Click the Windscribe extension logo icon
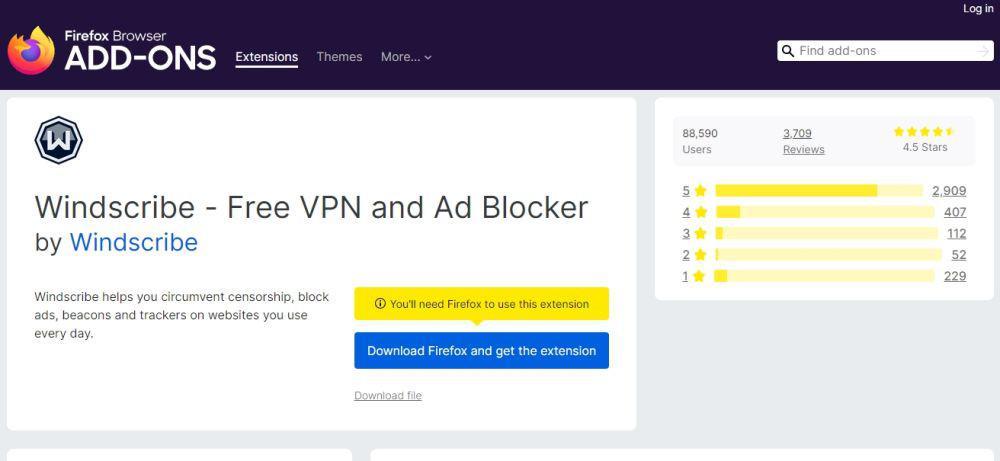The width and height of the screenshot is (1000, 461). click(x=59, y=140)
